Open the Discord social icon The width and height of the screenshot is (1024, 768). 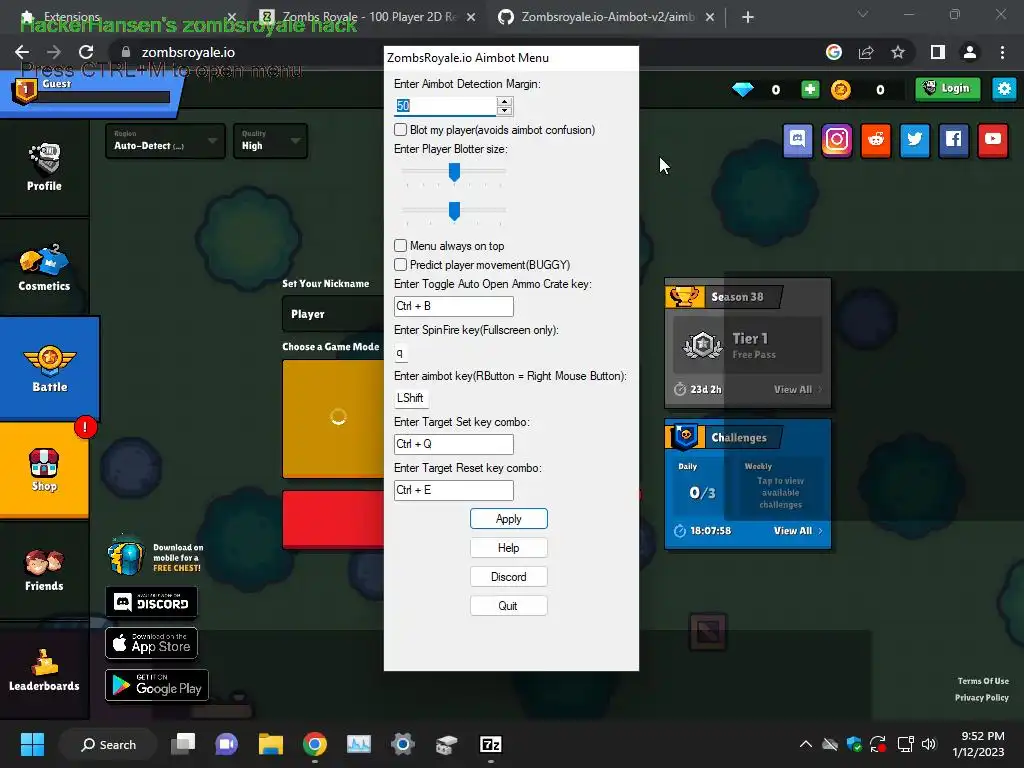[797, 140]
